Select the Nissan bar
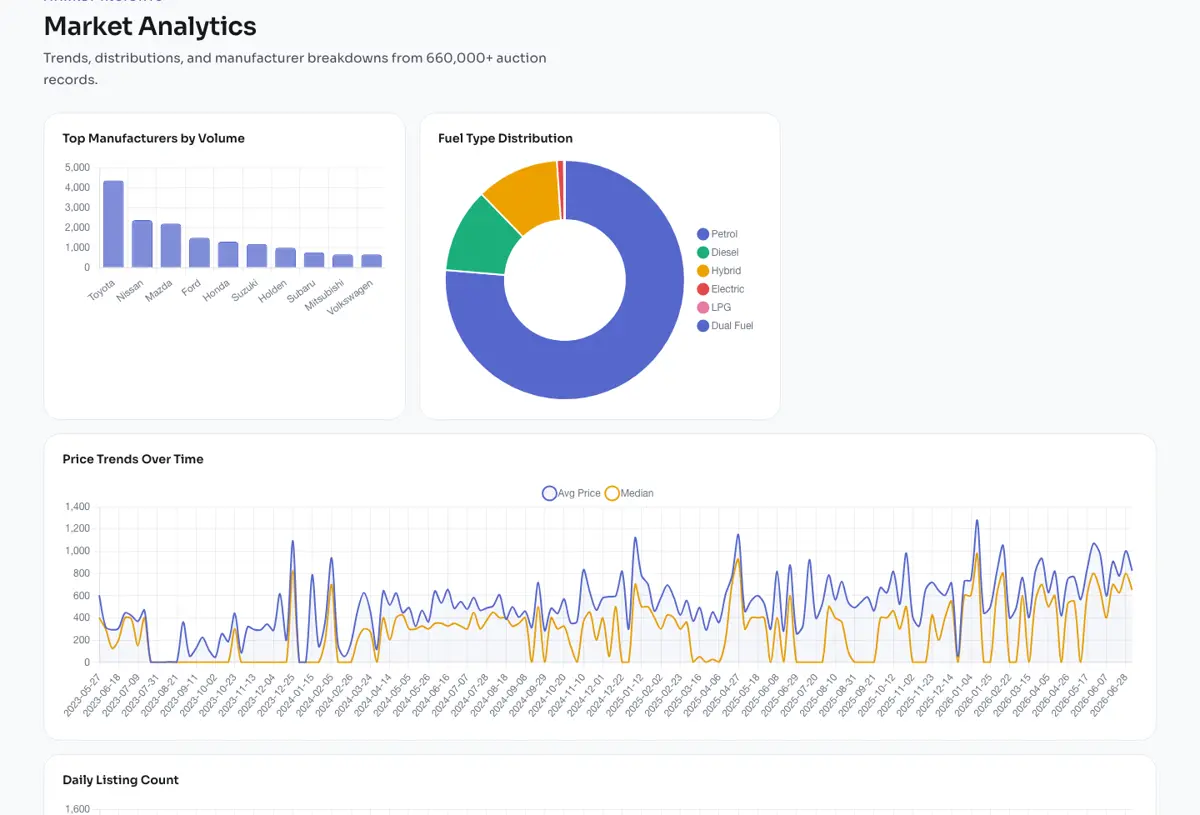 142,244
